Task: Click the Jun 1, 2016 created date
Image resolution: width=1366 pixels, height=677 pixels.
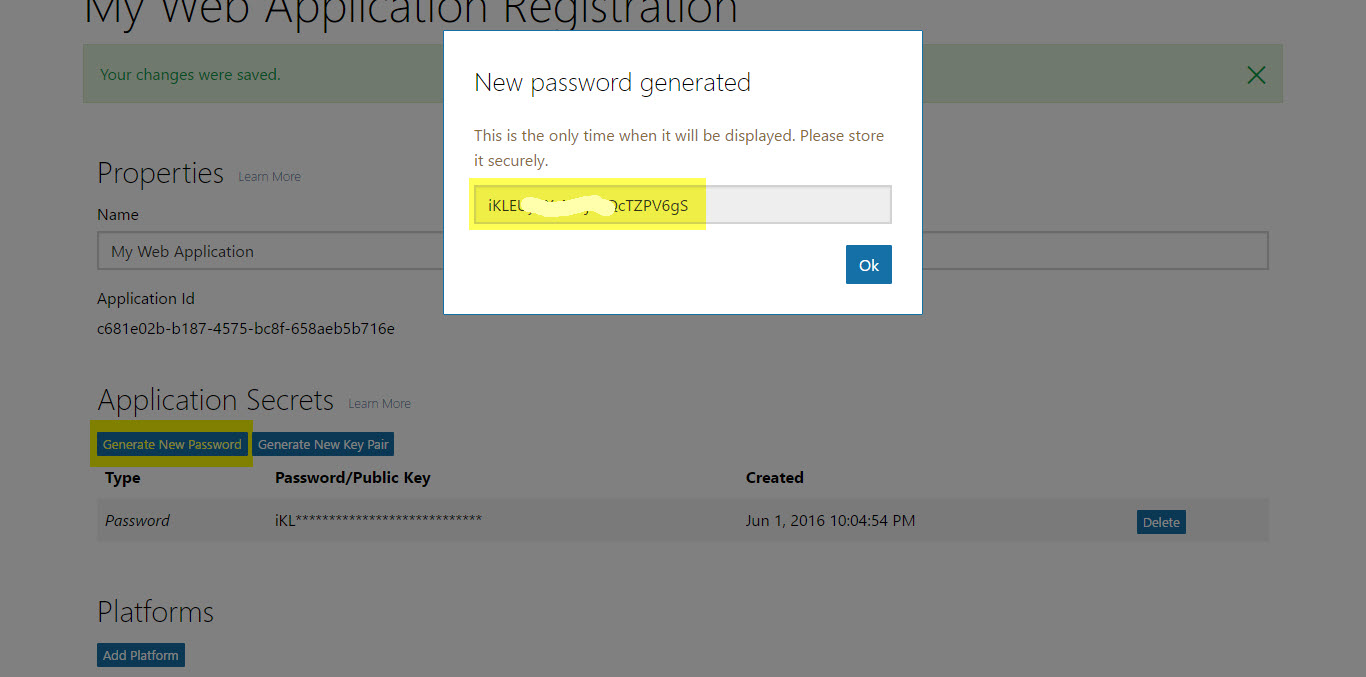Action: (x=830, y=520)
